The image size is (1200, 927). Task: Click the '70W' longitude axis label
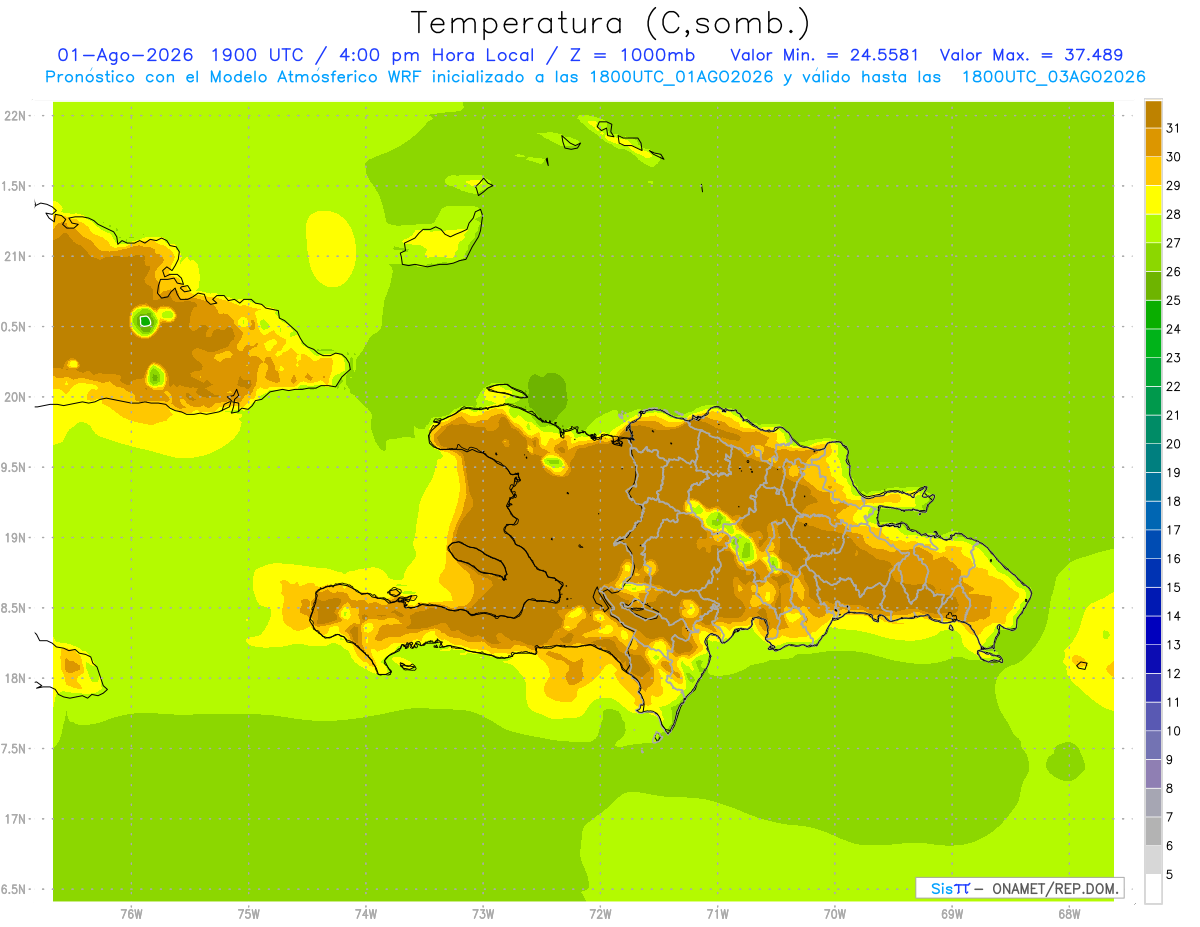click(x=835, y=914)
